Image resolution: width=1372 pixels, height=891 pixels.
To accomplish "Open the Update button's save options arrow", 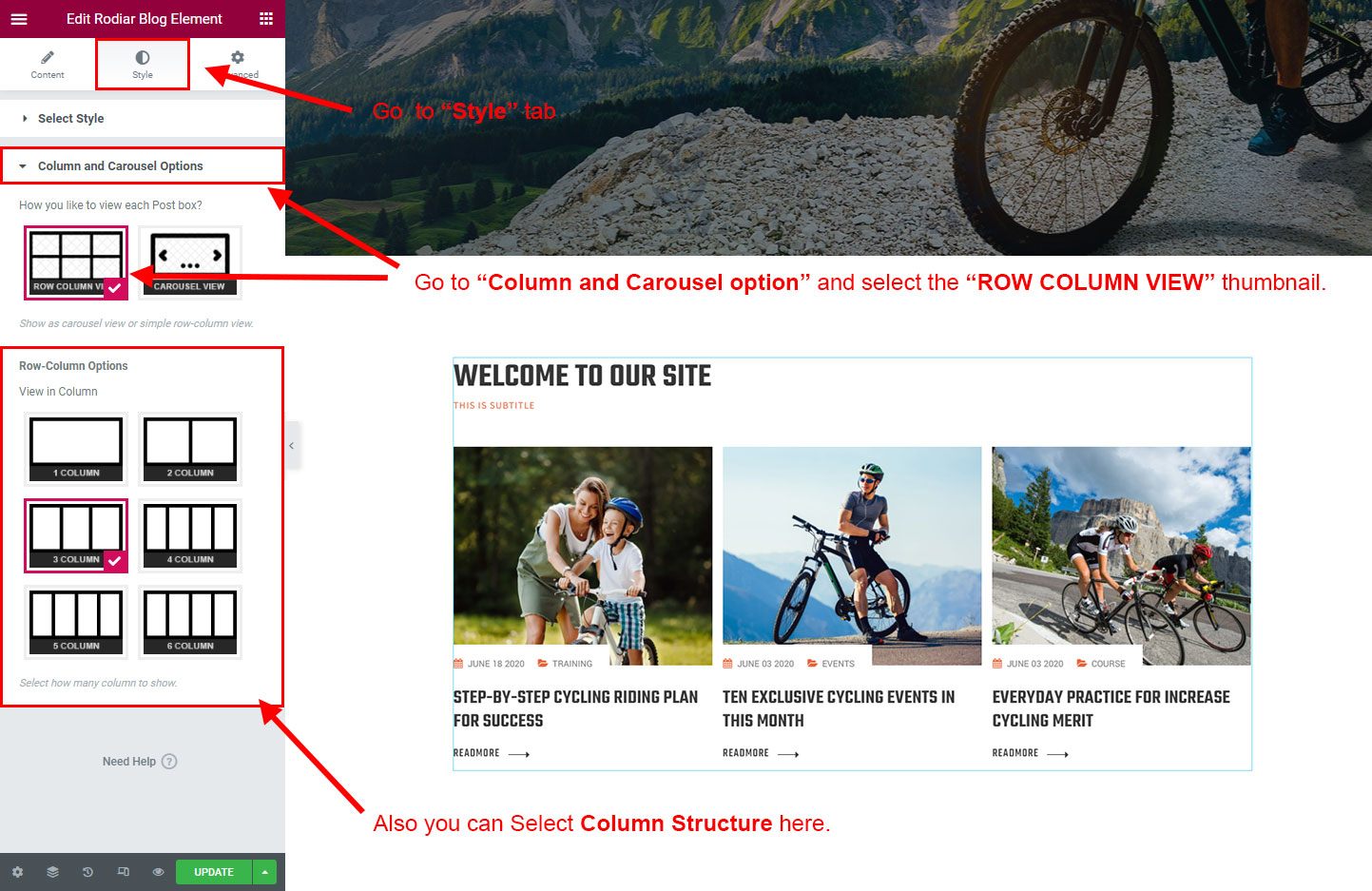I will tap(265, 872).
